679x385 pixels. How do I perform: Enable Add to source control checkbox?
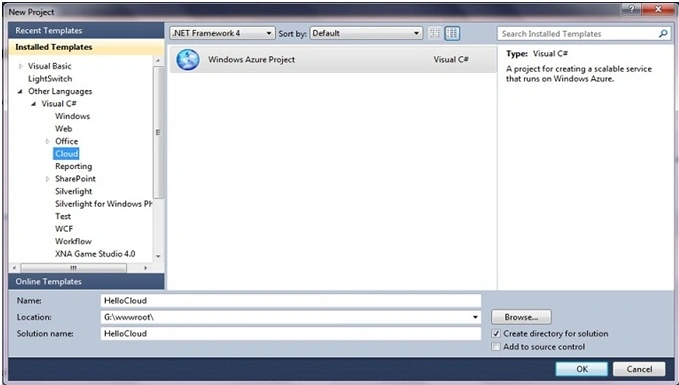coord(496,346)
